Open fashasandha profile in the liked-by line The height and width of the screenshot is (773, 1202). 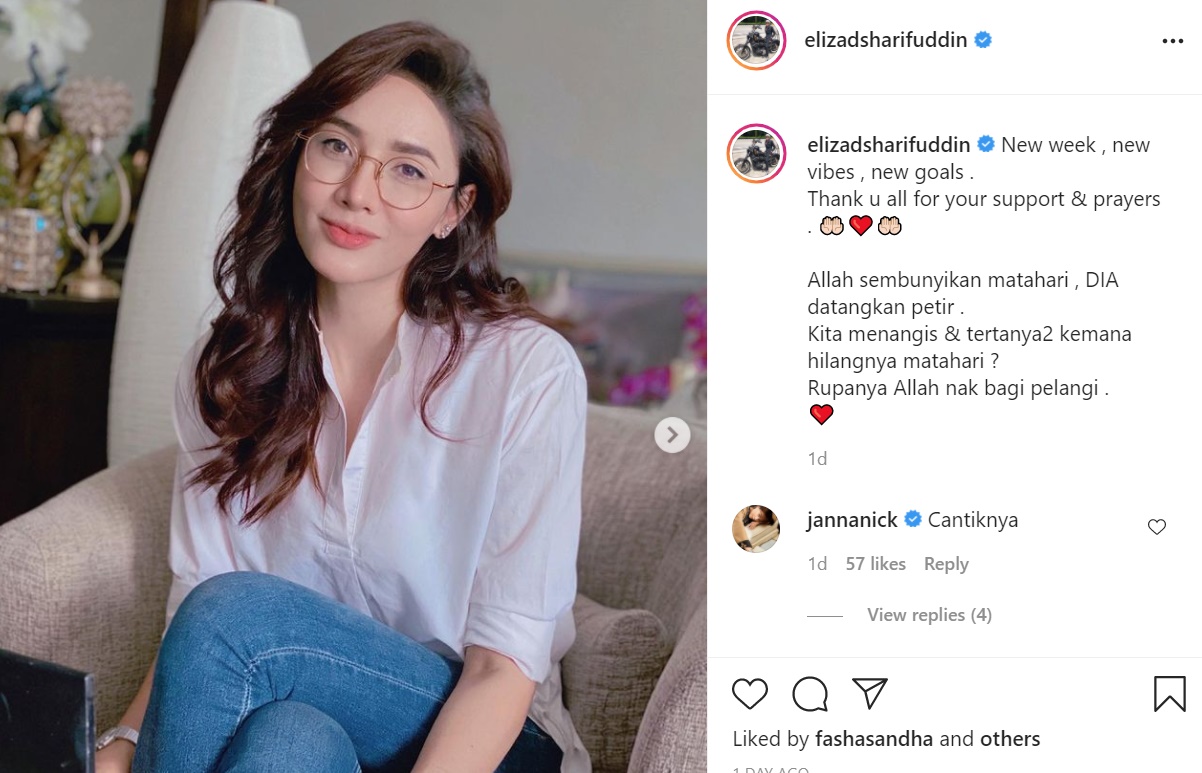point(874,739)
